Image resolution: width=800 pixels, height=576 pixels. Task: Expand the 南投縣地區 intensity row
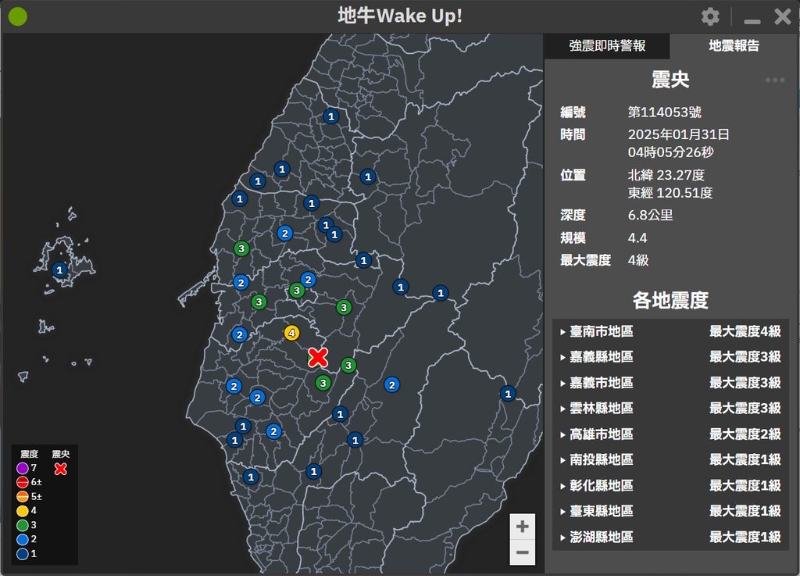[x=670, y=460]
